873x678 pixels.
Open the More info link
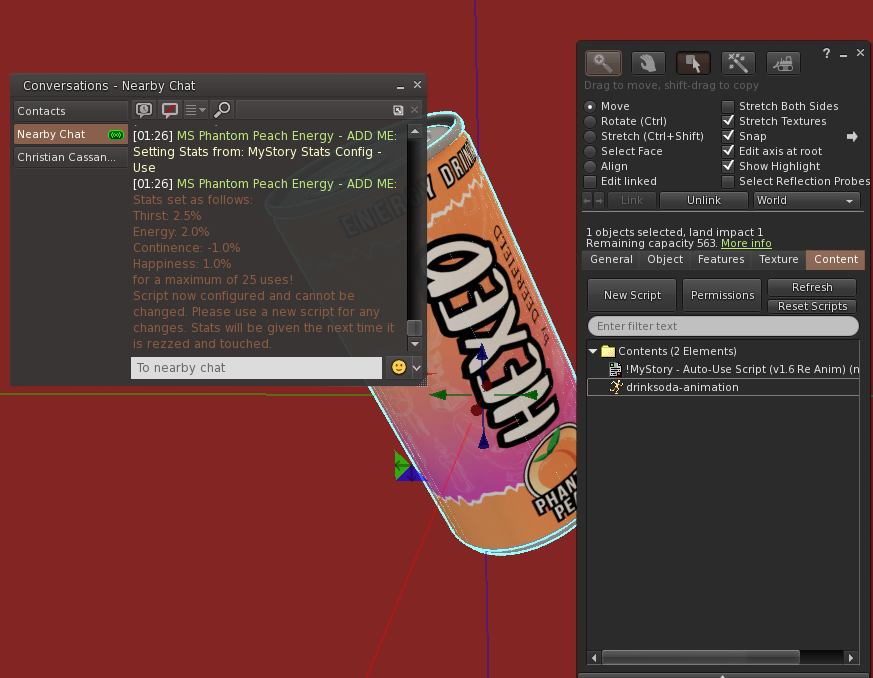746,243
